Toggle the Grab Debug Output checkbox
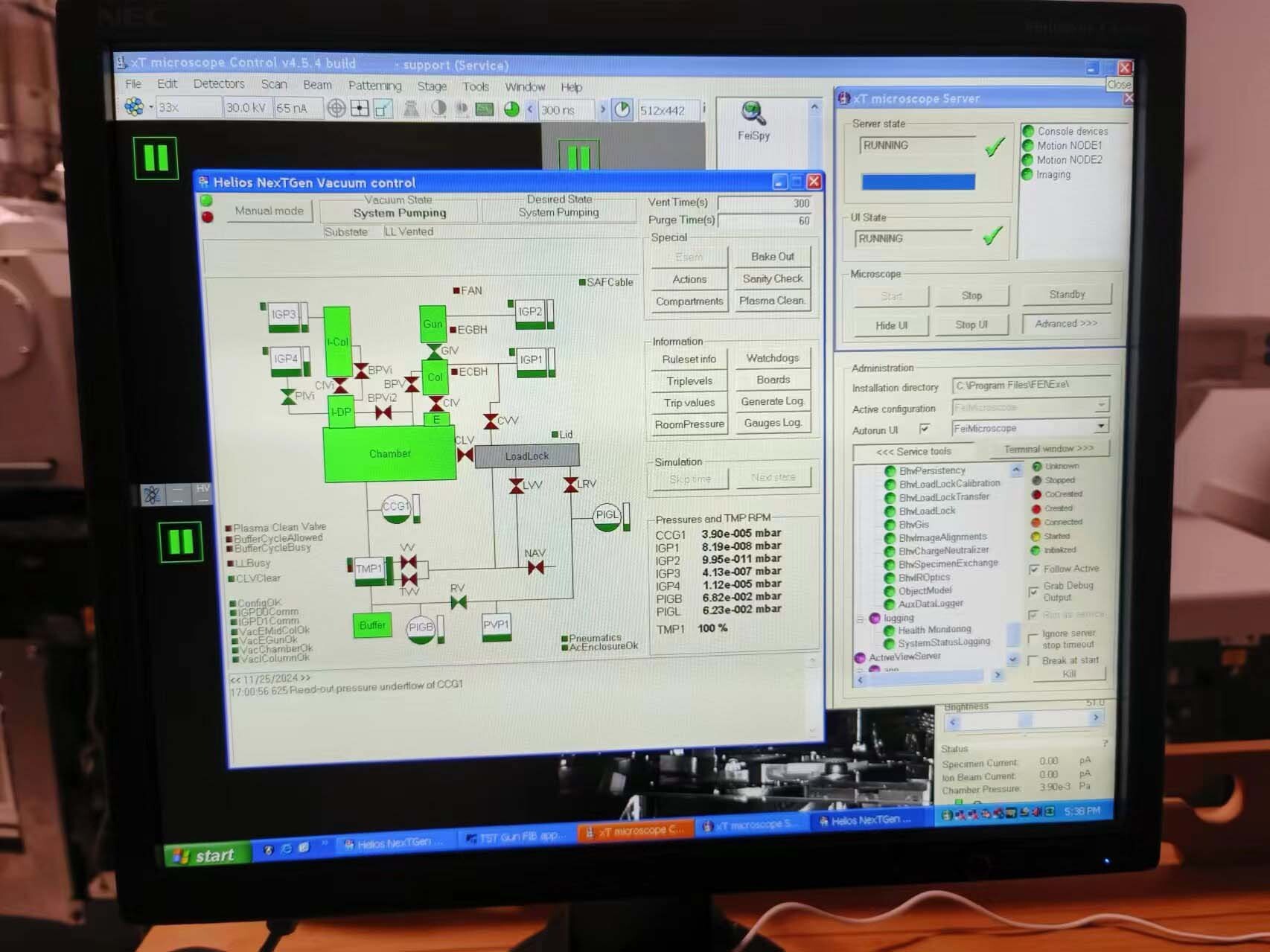Viewport: 1270px width, 952px height. point(1033,592)
